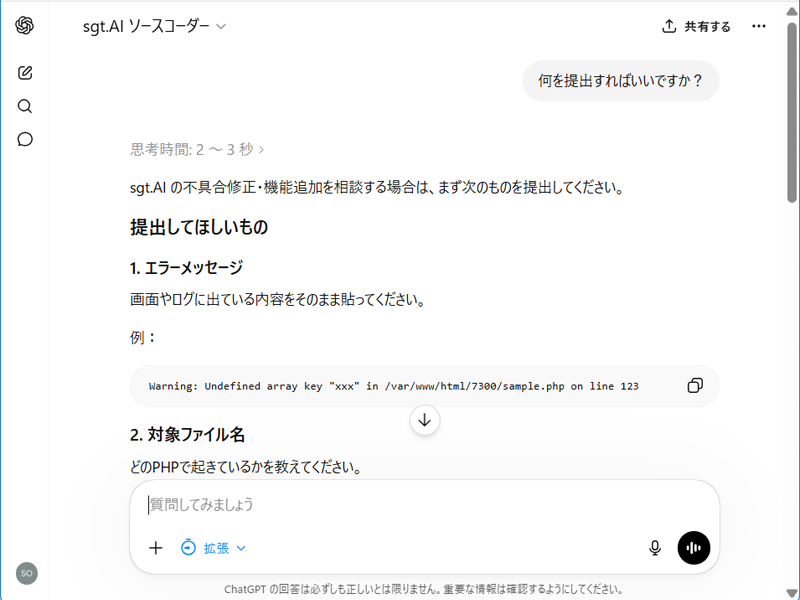800x600 pixels.
Task: Open the 拡張 thinking mode dropdown
Action: 213,548
